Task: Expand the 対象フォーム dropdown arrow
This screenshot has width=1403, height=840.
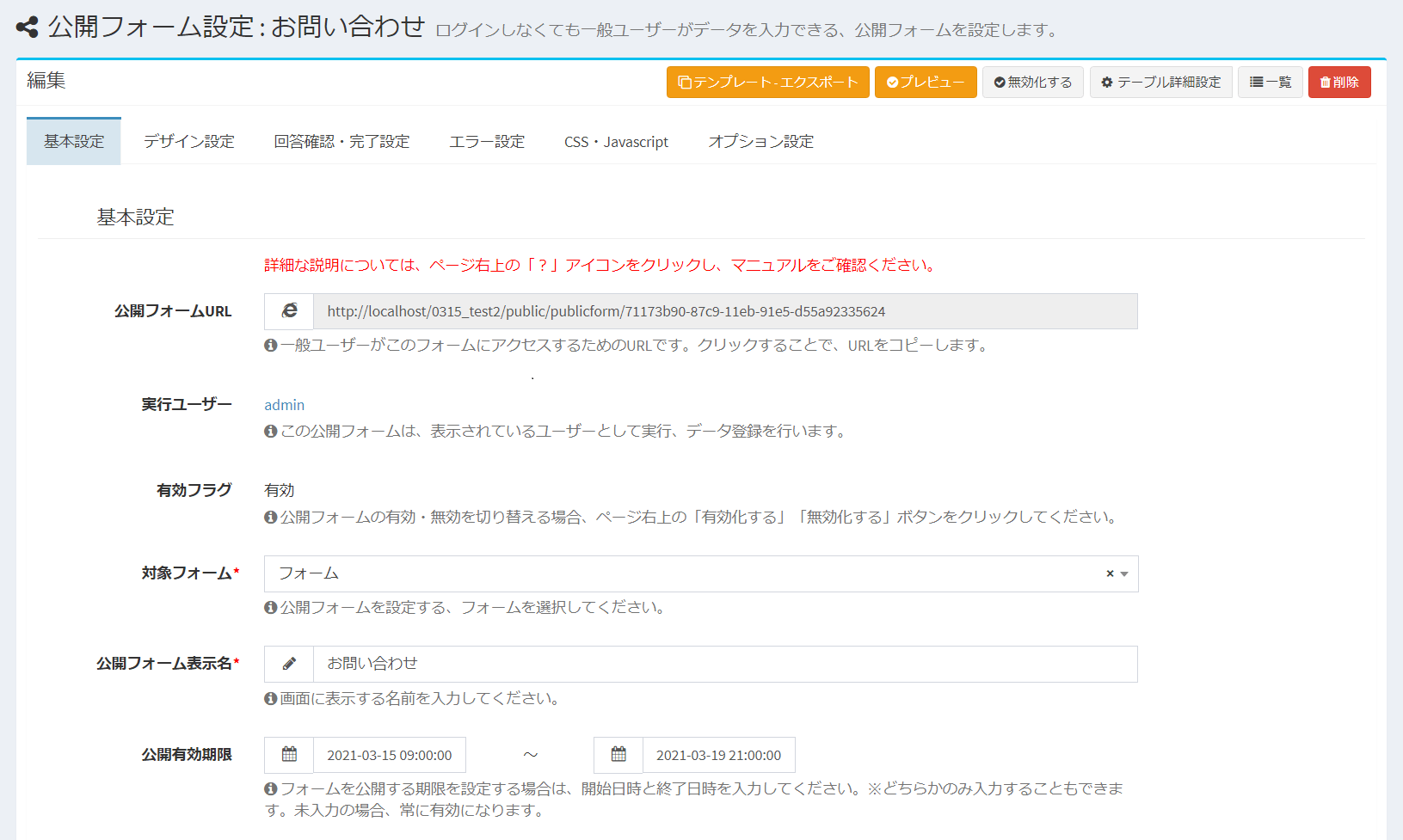Action: tap(1124, 573)
